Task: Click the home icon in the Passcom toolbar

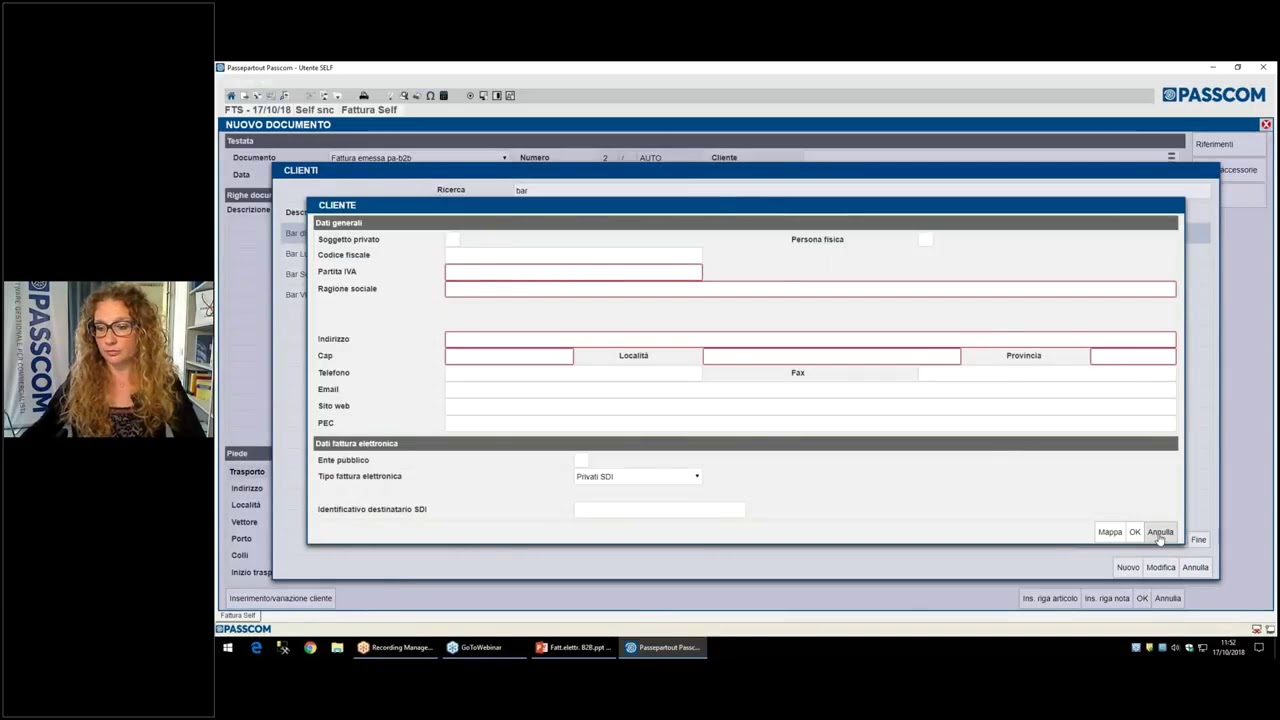Action: click(x=230, y=96)
